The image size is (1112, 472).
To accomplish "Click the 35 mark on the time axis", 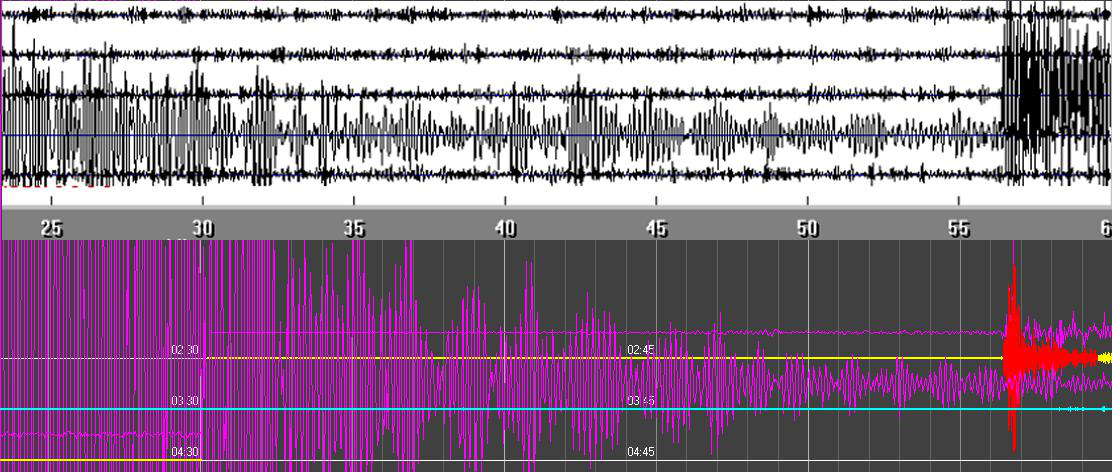I will click(x=354, y=228).
